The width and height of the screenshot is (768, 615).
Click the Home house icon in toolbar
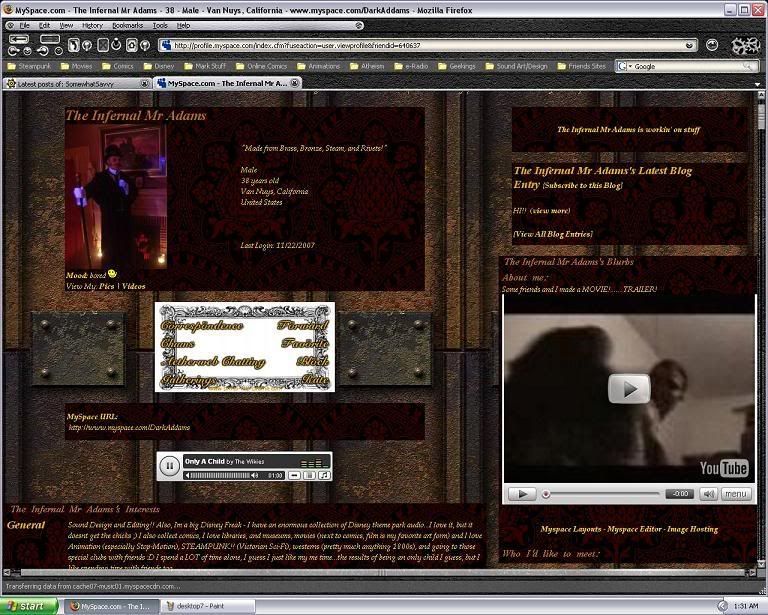[131, 45]
